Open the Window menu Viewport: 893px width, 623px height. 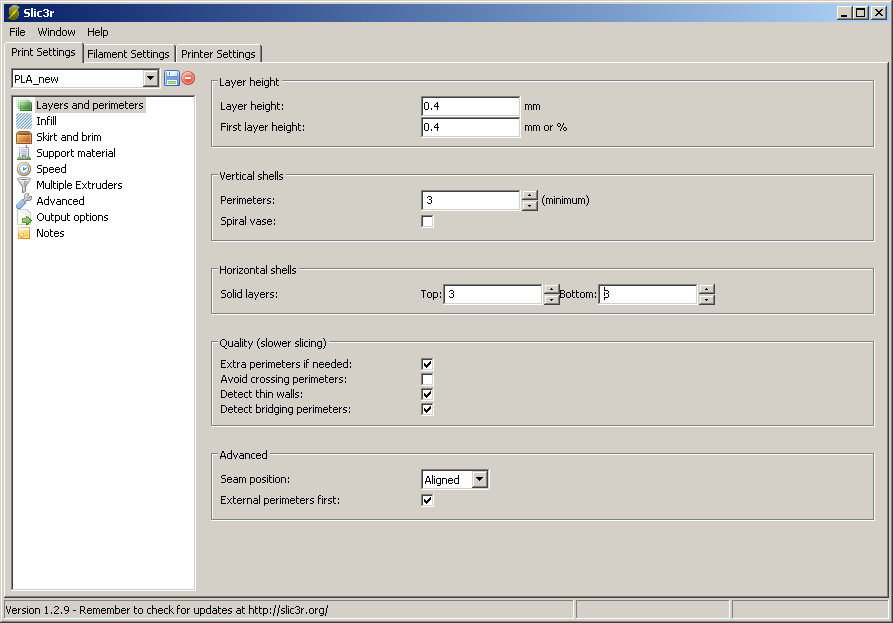pos(56,32)
